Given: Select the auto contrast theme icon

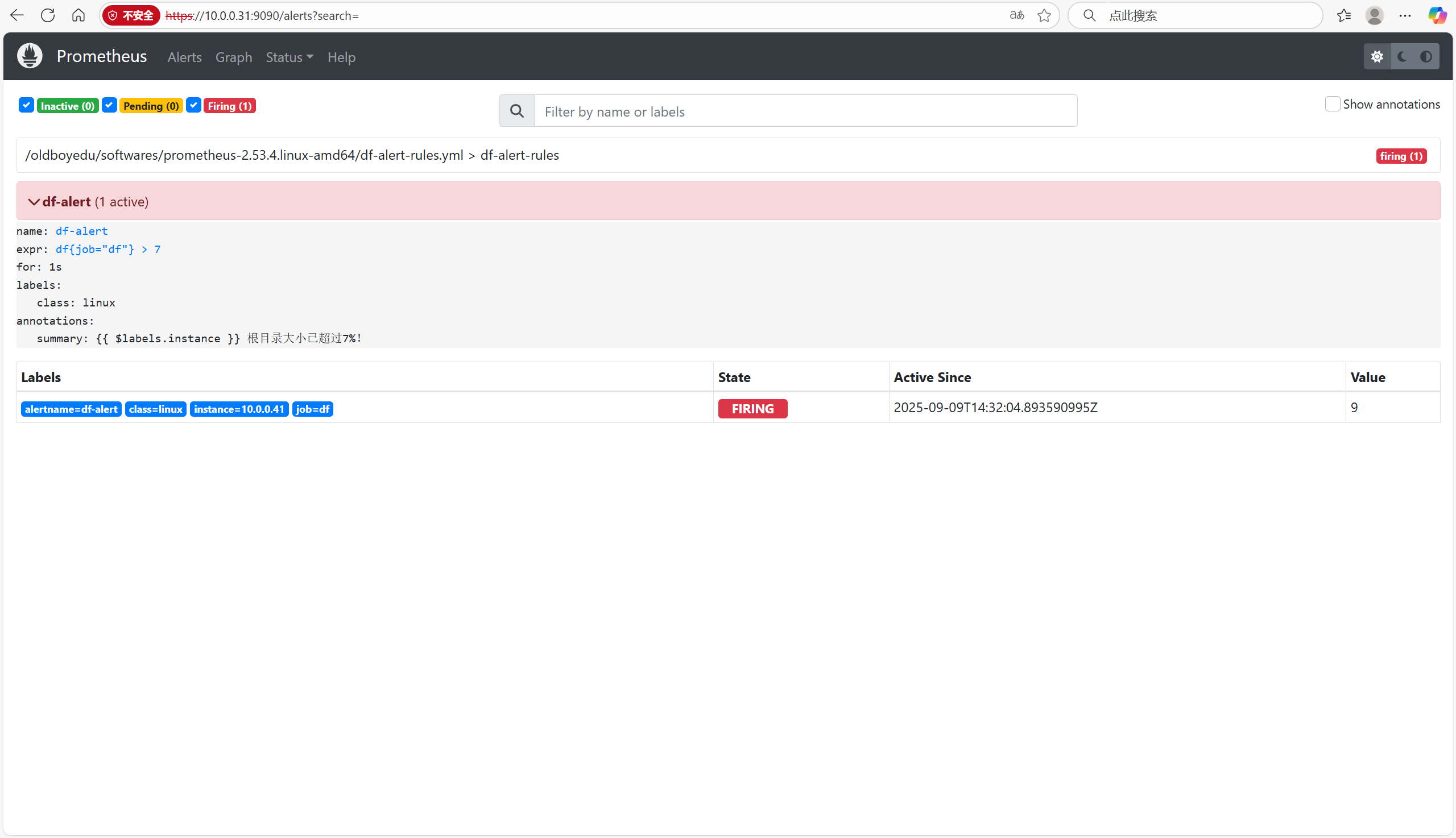Looking at the screenshot, I should pyautogui.click(x=1426, y=56).
